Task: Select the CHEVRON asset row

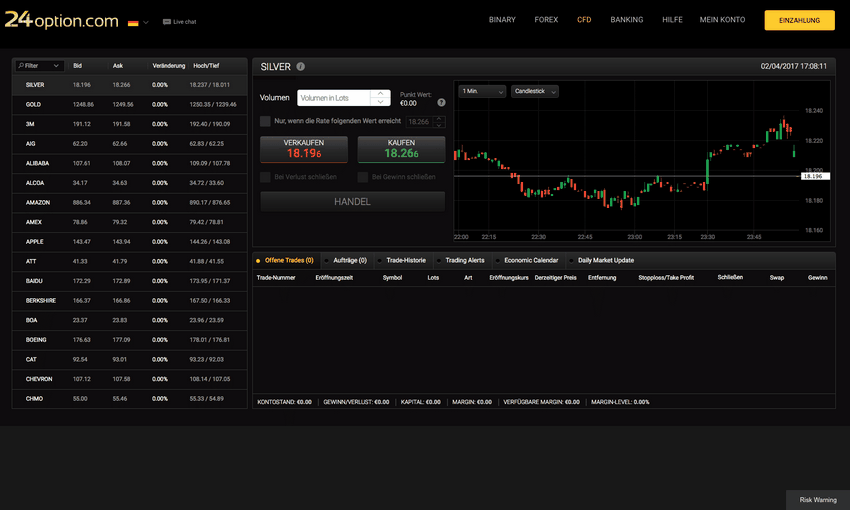Action: coord(130,379)
